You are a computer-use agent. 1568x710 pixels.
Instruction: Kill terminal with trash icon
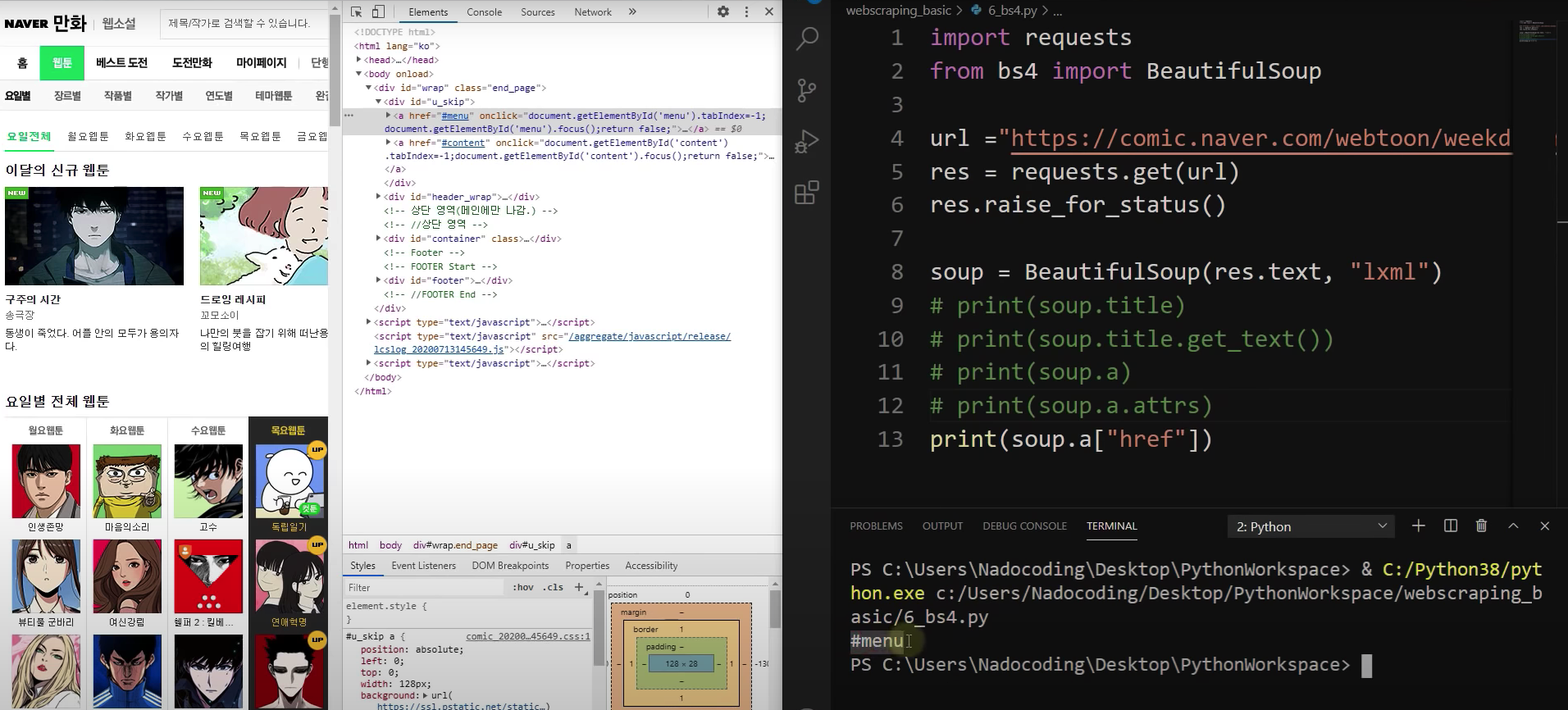[1481, 526]
